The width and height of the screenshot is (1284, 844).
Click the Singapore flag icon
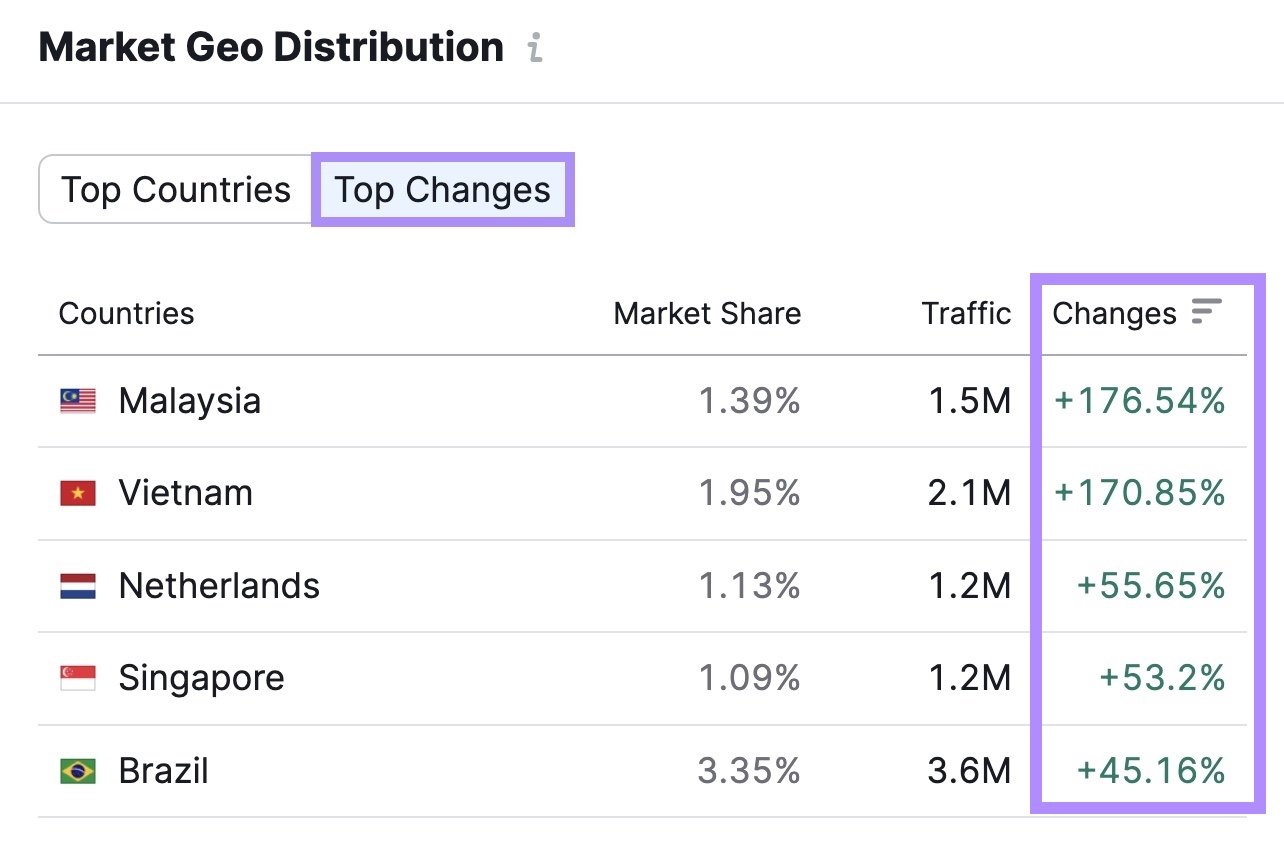coord(80,677)
